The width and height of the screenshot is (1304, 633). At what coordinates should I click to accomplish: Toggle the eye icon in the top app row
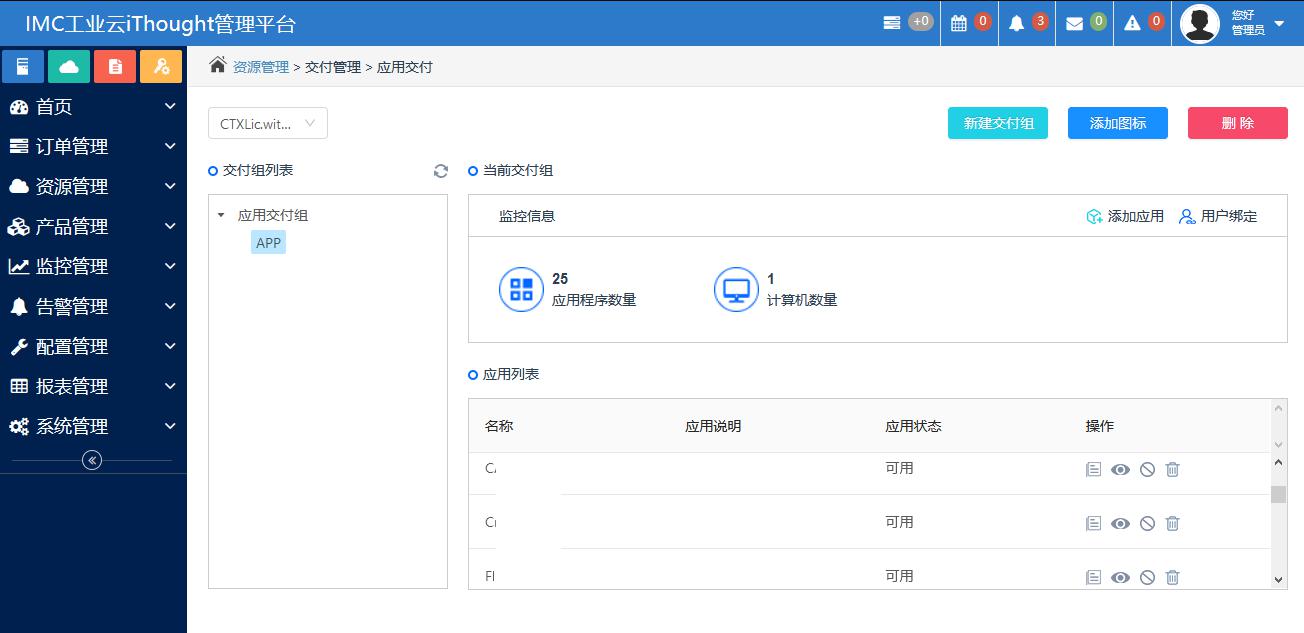1121,469
